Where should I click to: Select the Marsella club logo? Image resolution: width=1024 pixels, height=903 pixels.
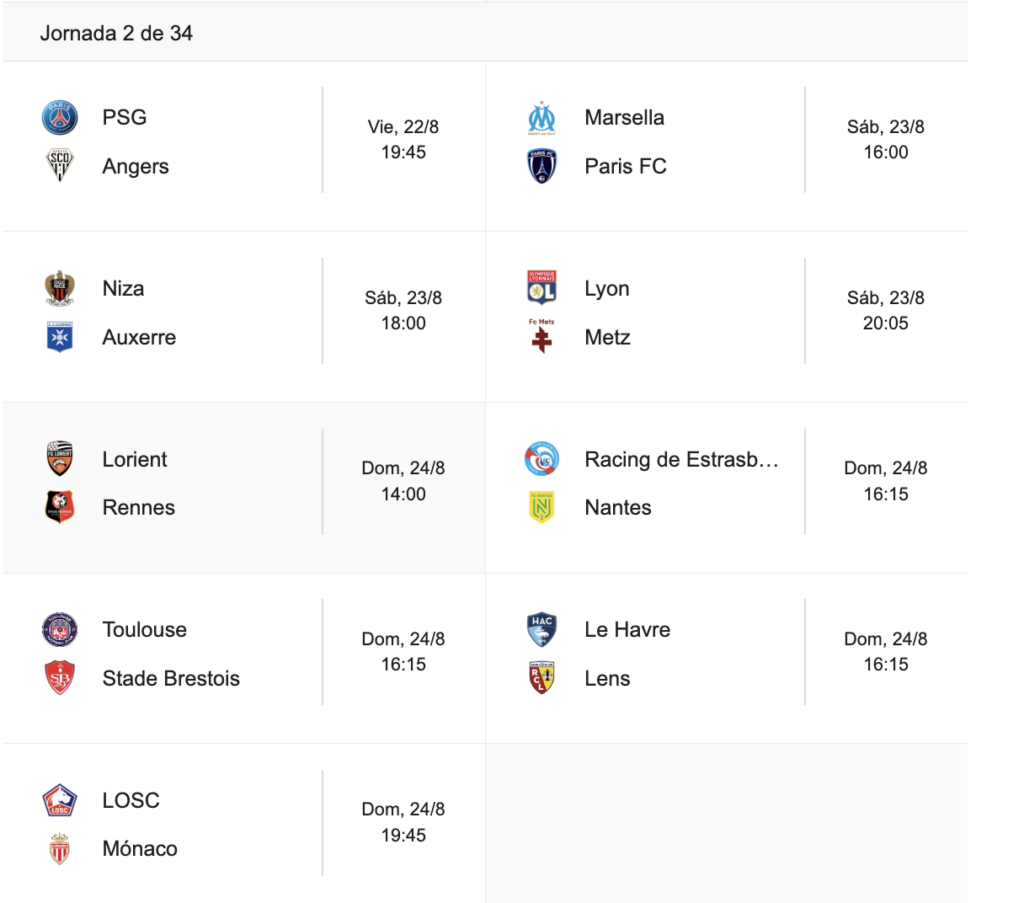point(541,118)
